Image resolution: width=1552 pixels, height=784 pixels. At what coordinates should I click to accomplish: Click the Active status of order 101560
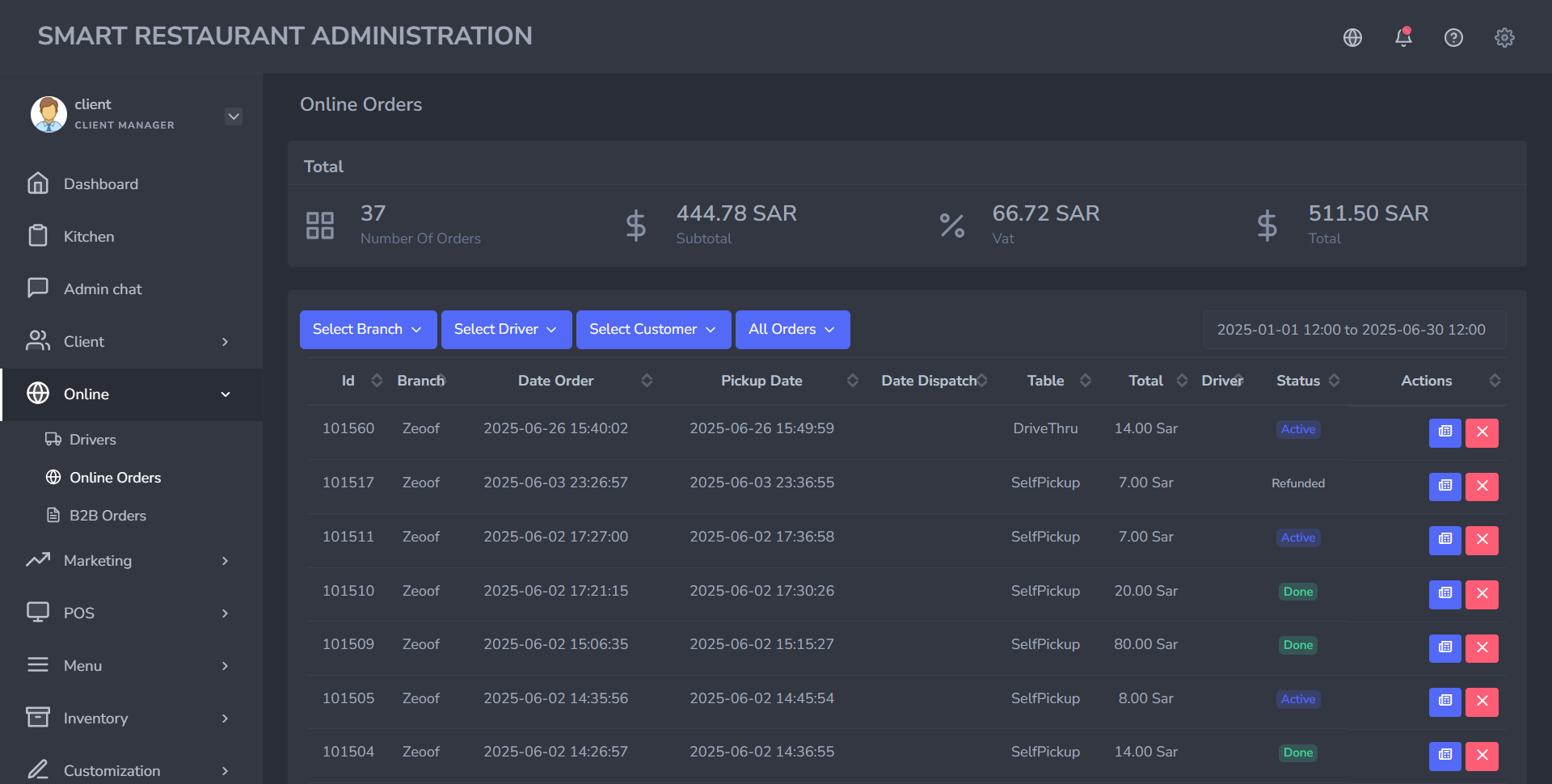click(1298, 429)
